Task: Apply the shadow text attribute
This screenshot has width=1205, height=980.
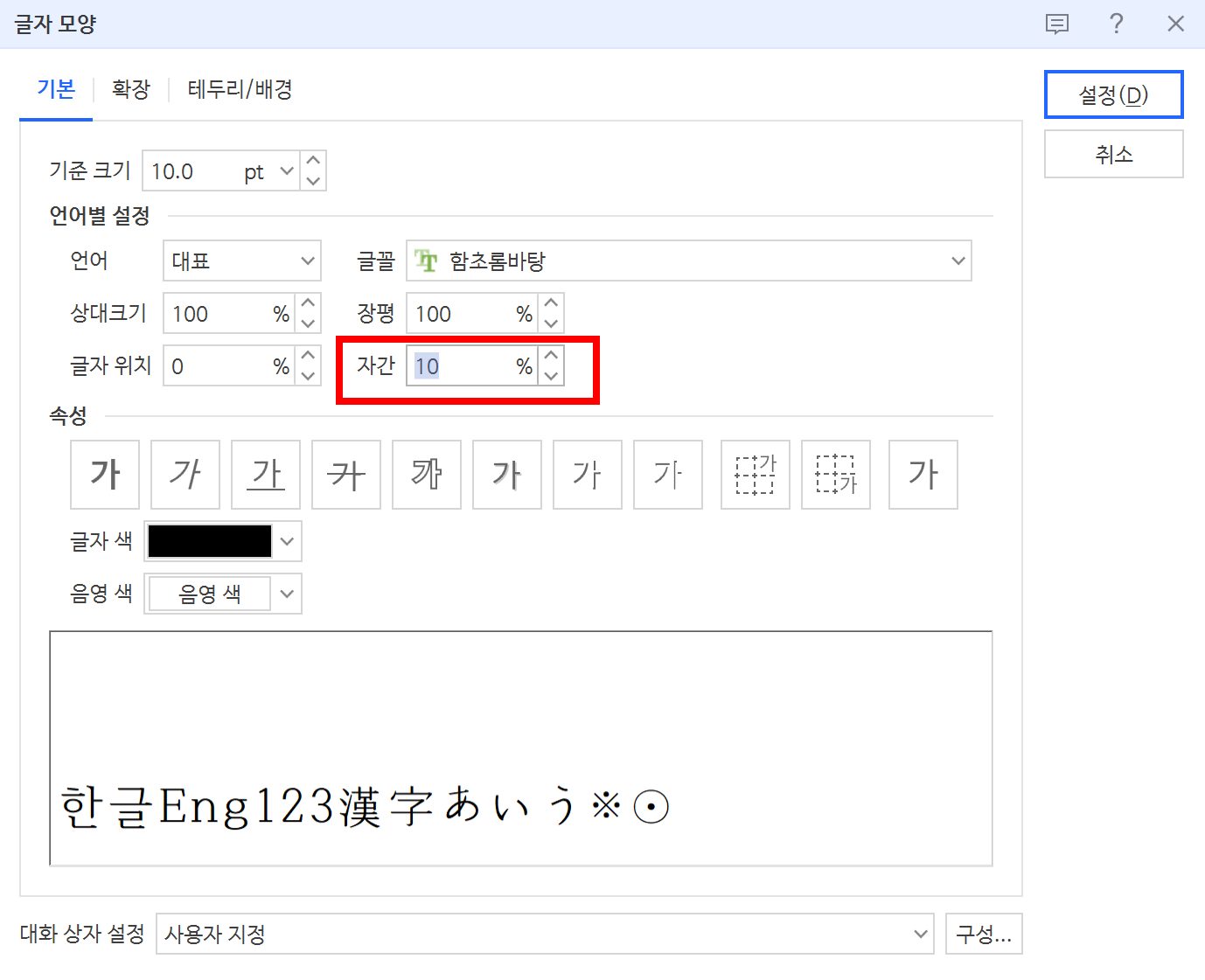Action: [506, 475]
